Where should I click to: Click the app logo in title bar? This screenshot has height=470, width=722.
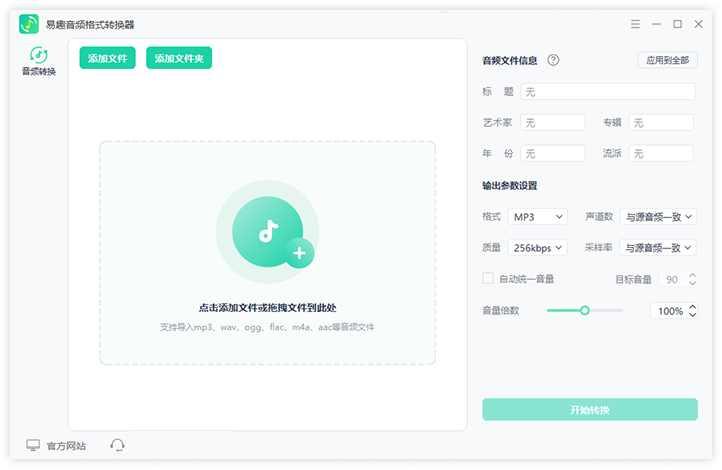(29, 24)
